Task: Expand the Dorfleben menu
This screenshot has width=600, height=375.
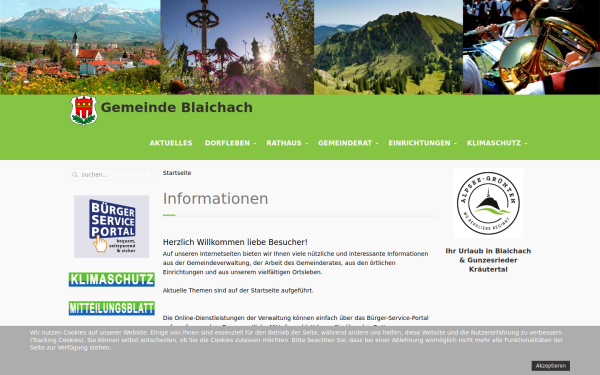Action: (230, 143)
